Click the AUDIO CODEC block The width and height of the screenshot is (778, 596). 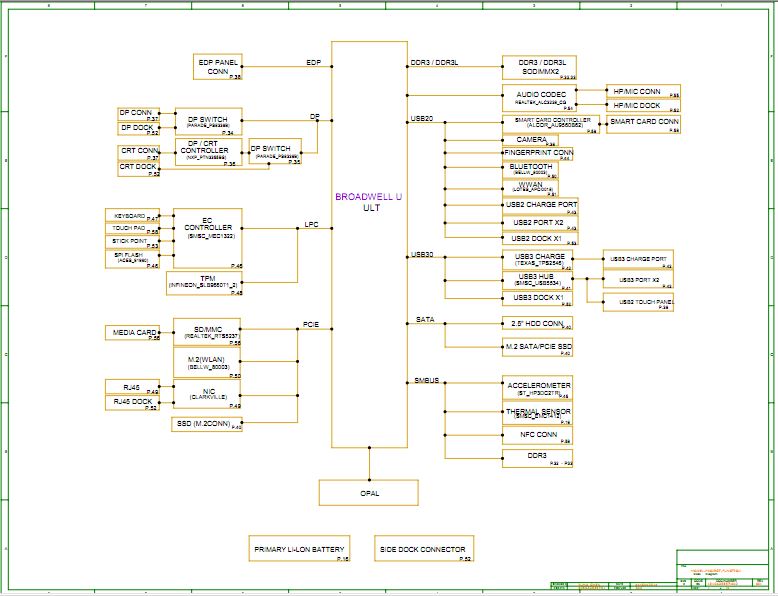tap(540, 99)
